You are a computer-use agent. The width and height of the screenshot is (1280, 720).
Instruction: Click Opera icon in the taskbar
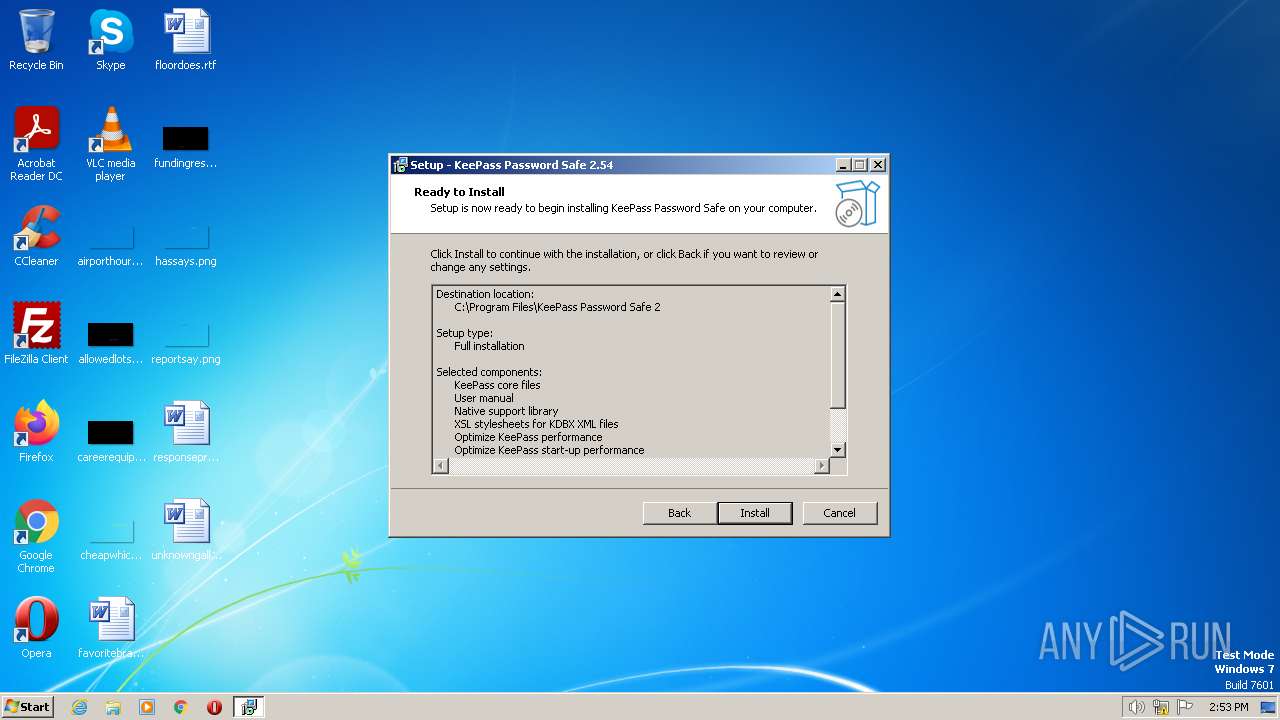pos(214,707)
